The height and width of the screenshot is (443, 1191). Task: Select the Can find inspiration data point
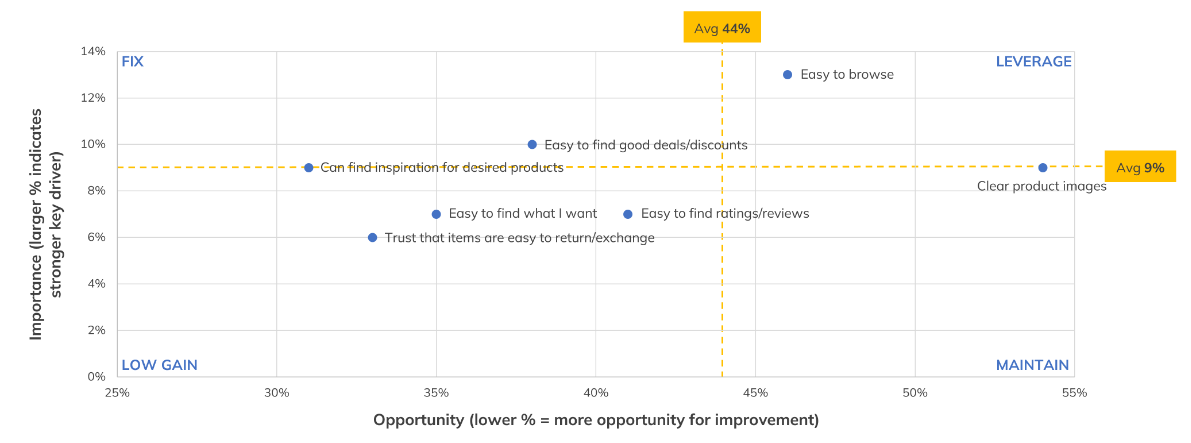309,168
